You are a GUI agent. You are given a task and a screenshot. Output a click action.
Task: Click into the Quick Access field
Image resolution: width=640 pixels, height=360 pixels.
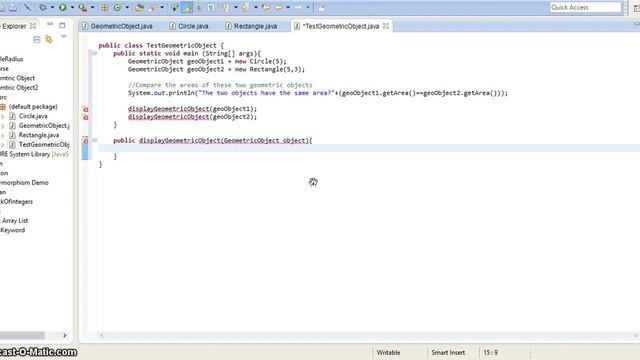coord(585,7)
